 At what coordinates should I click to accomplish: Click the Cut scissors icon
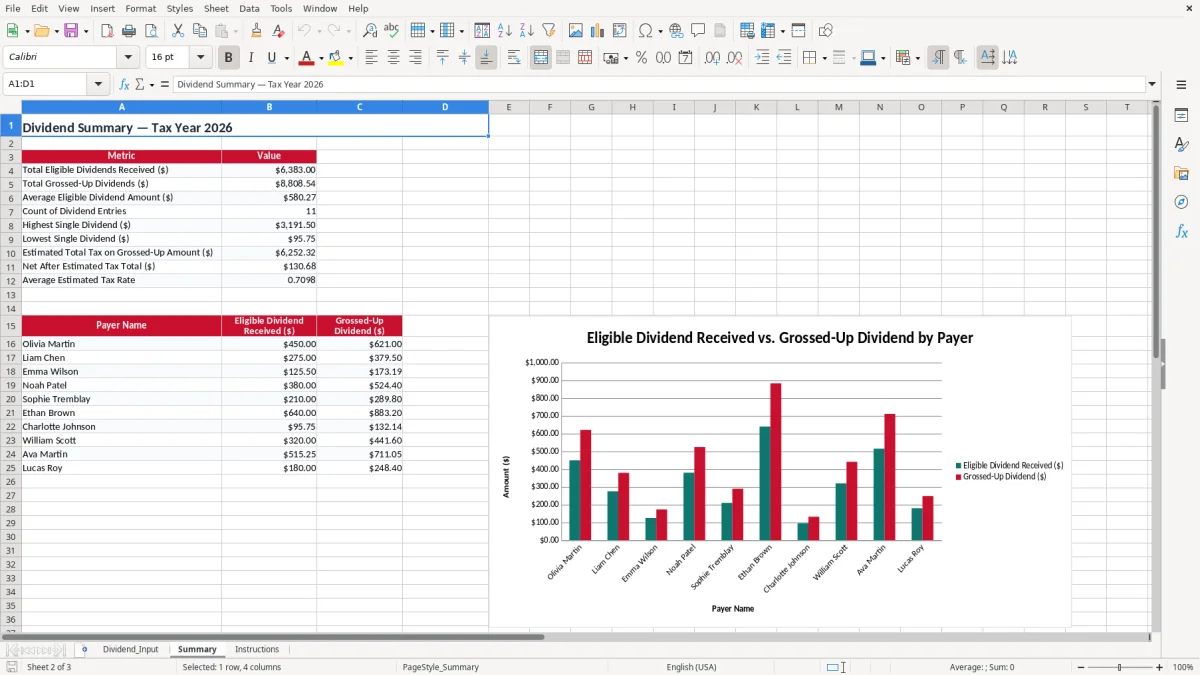coord(177,31)
